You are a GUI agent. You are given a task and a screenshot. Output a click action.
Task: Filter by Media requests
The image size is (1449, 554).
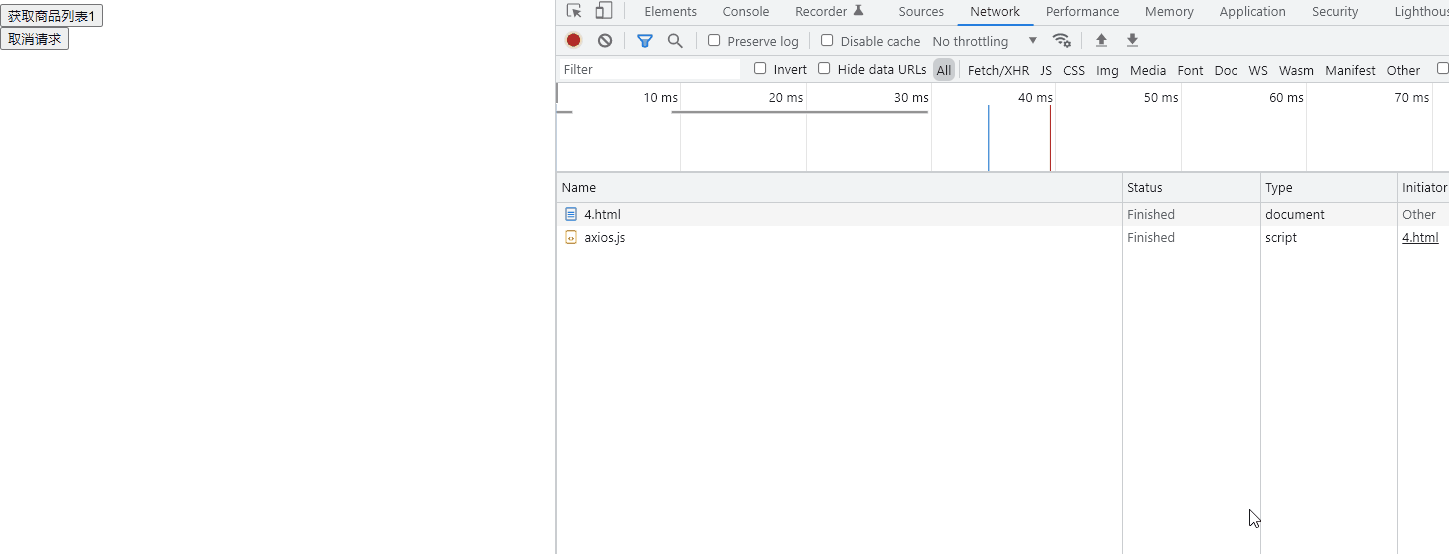(1148, 70)
